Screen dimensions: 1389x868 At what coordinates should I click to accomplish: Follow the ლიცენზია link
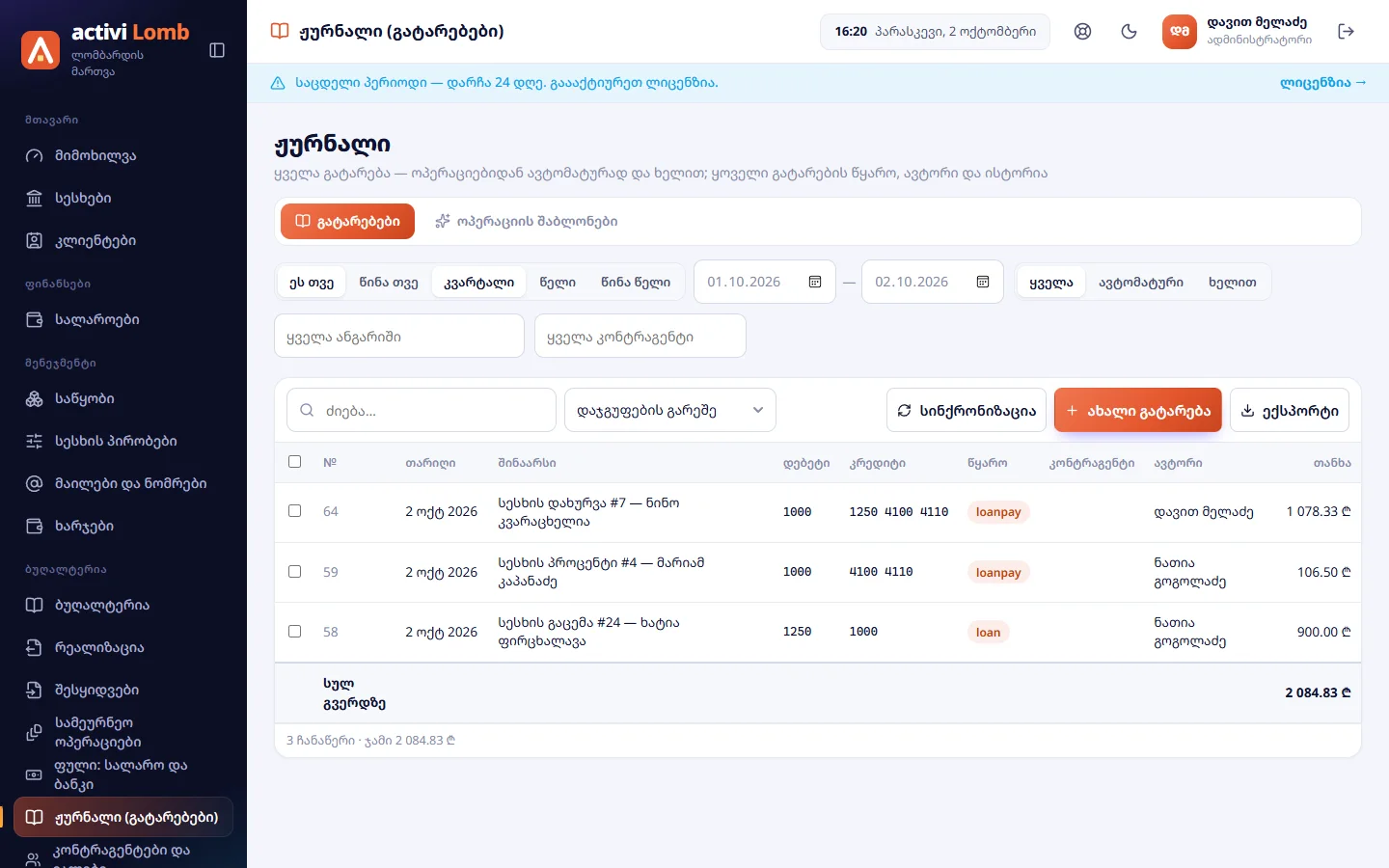[x=1323, y=83]
